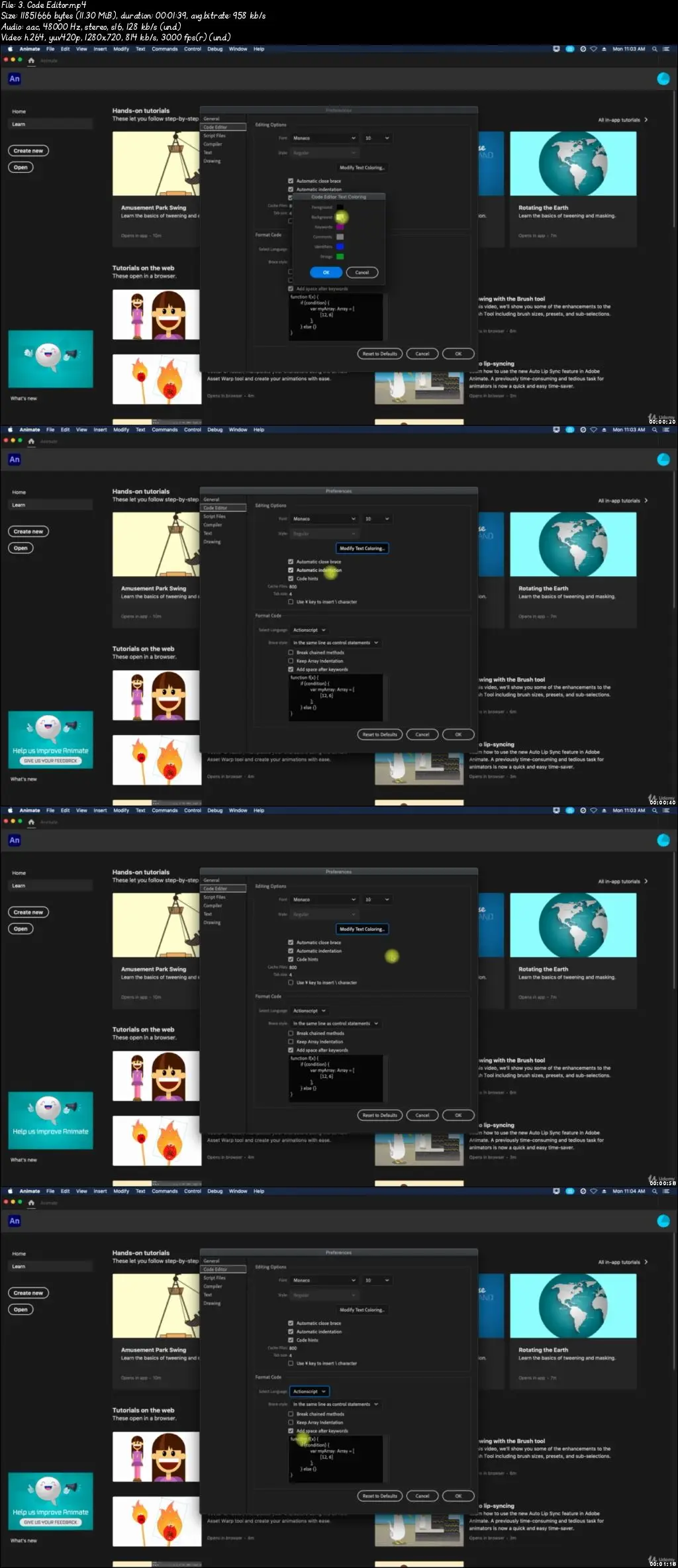Image resolution: width=678 pixels, height=1568 pixels.
Task: In 00:01:18 frame, click Give us your feedback
Action: click(50, 1522)
